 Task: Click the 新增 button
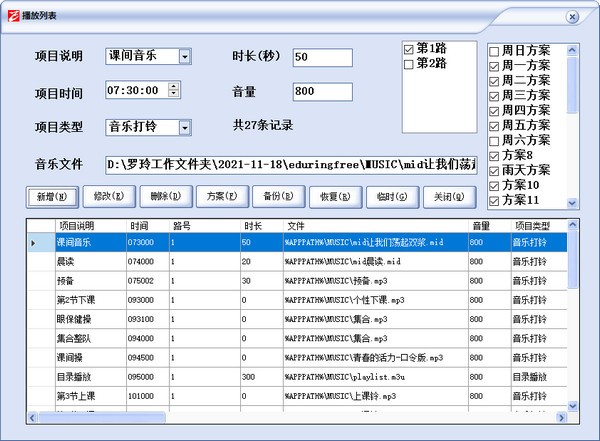click(50, 196)
